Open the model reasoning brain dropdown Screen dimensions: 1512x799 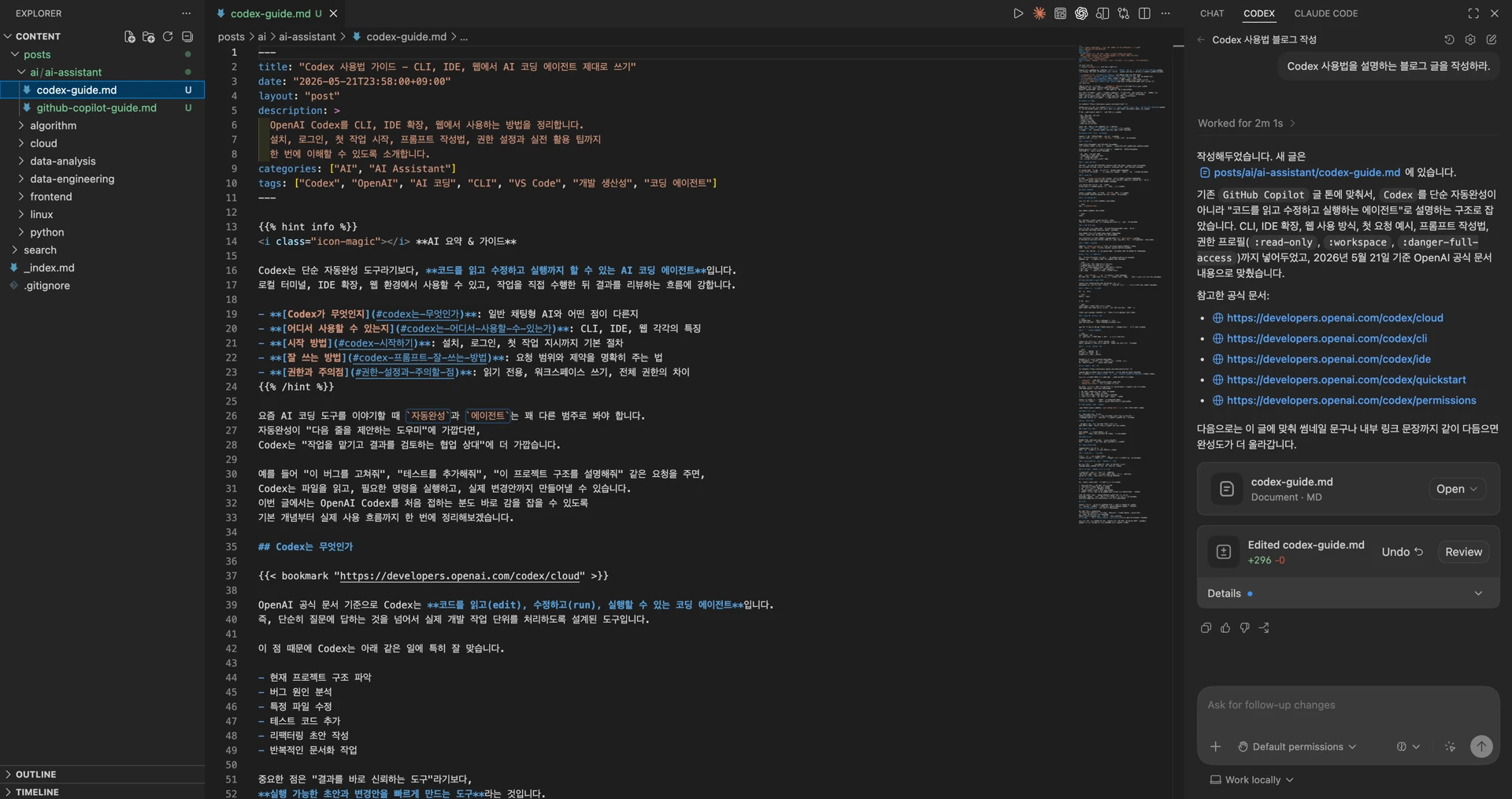pyautogui.click(x=1408, y=746)
